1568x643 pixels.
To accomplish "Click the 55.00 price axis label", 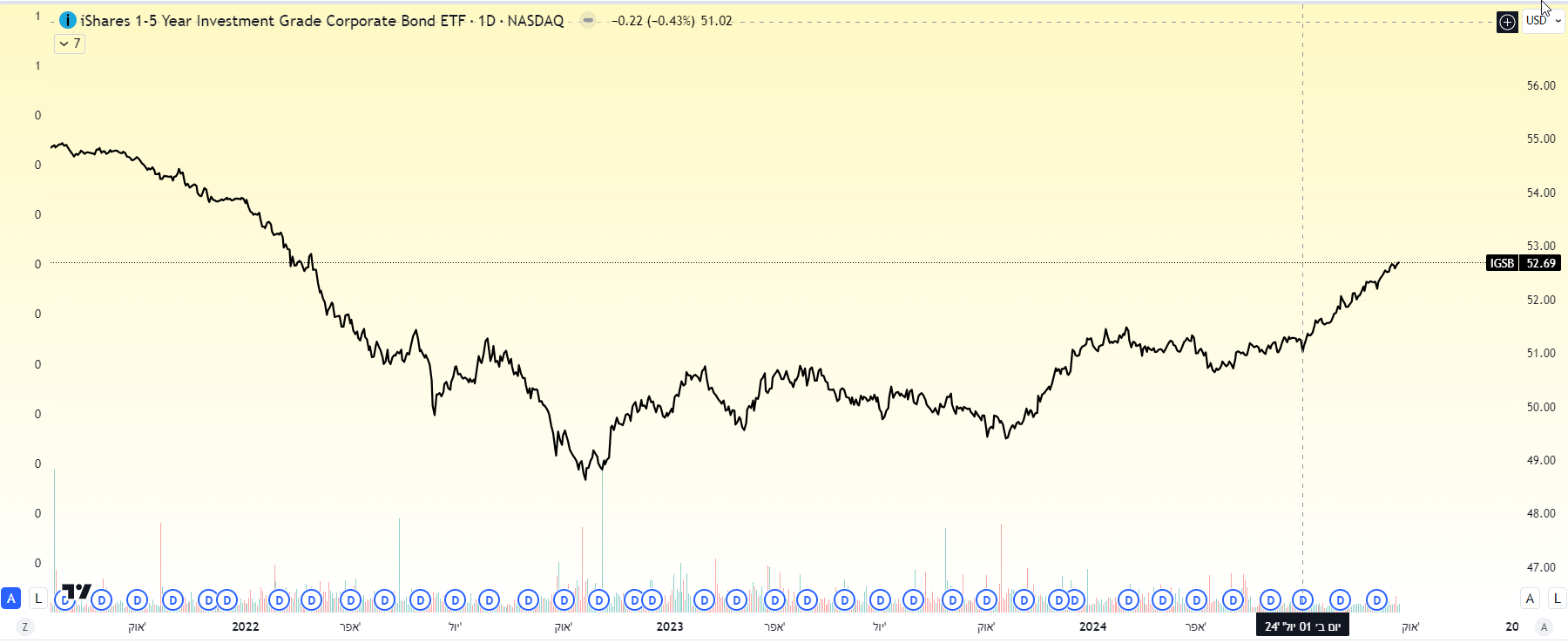I will [1541, 139].
